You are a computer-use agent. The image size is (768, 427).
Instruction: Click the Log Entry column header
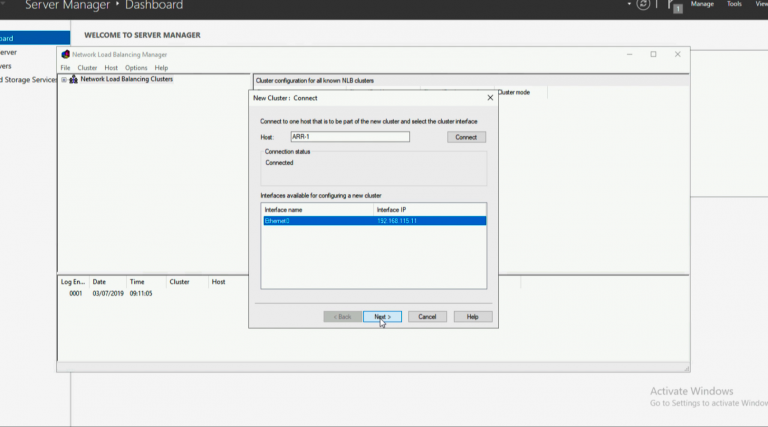tap(73, 282)
